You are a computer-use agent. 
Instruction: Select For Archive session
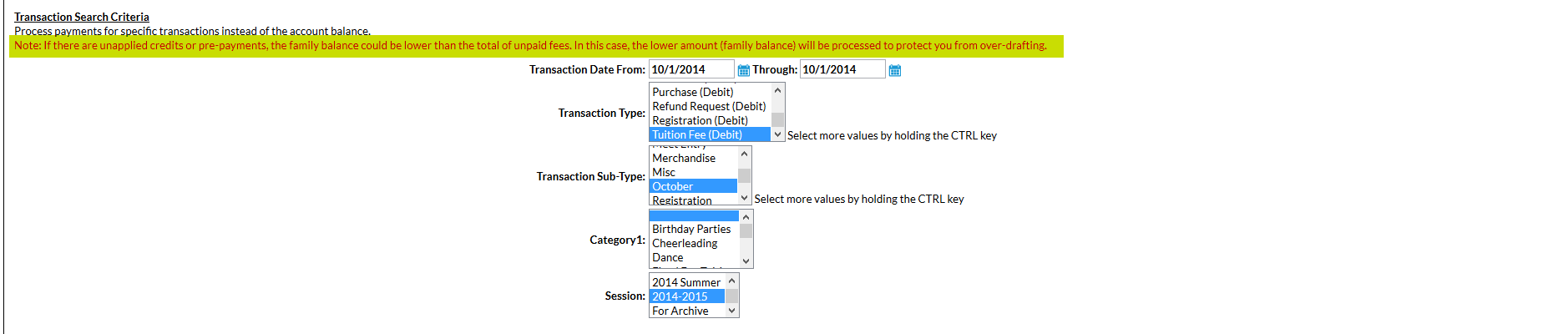(687, 311)
